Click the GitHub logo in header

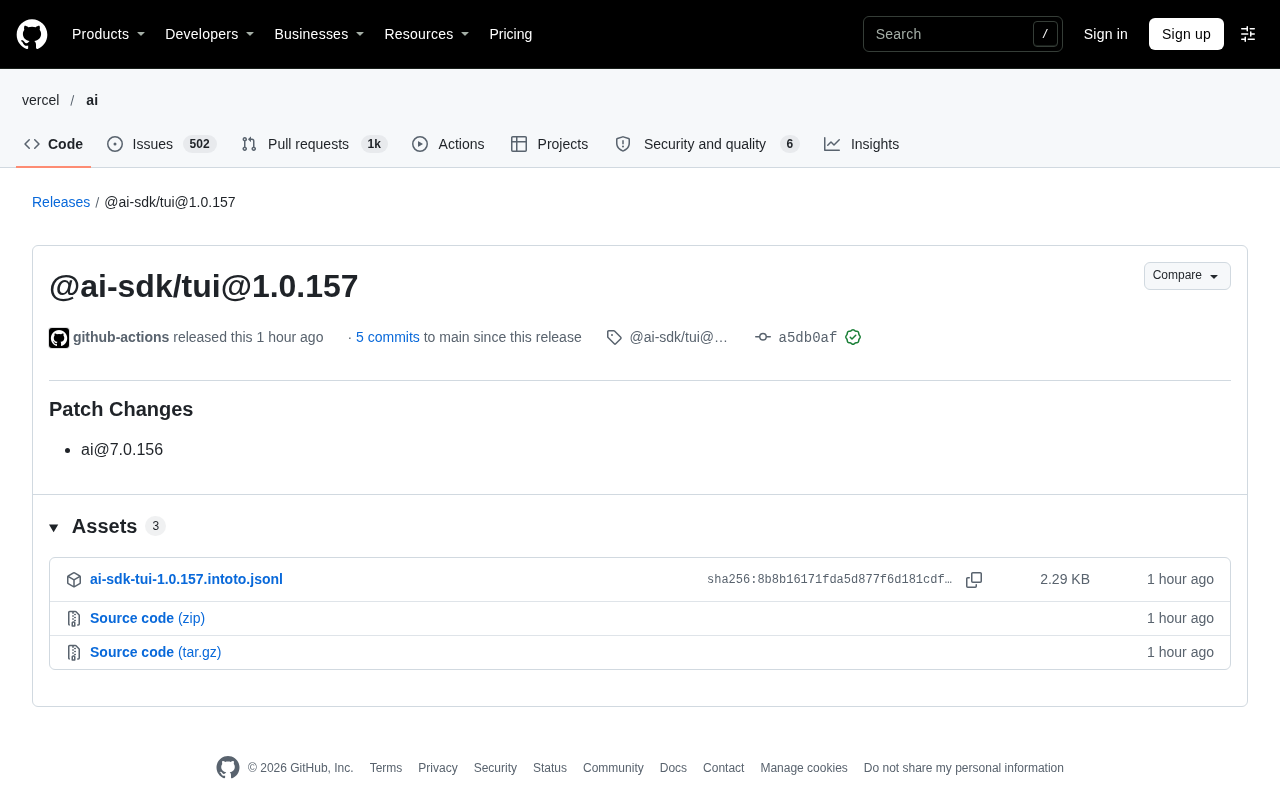pyautogui.click(x=32, y=34)
